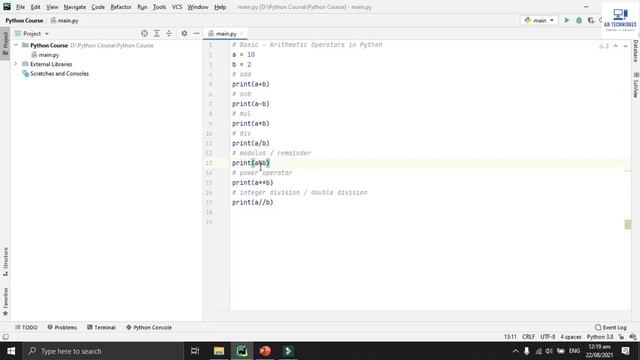Click cursor position 13:11 in status bar
Image resolution: width=640 pixels, height=360 pixels.
coord(510,337)
